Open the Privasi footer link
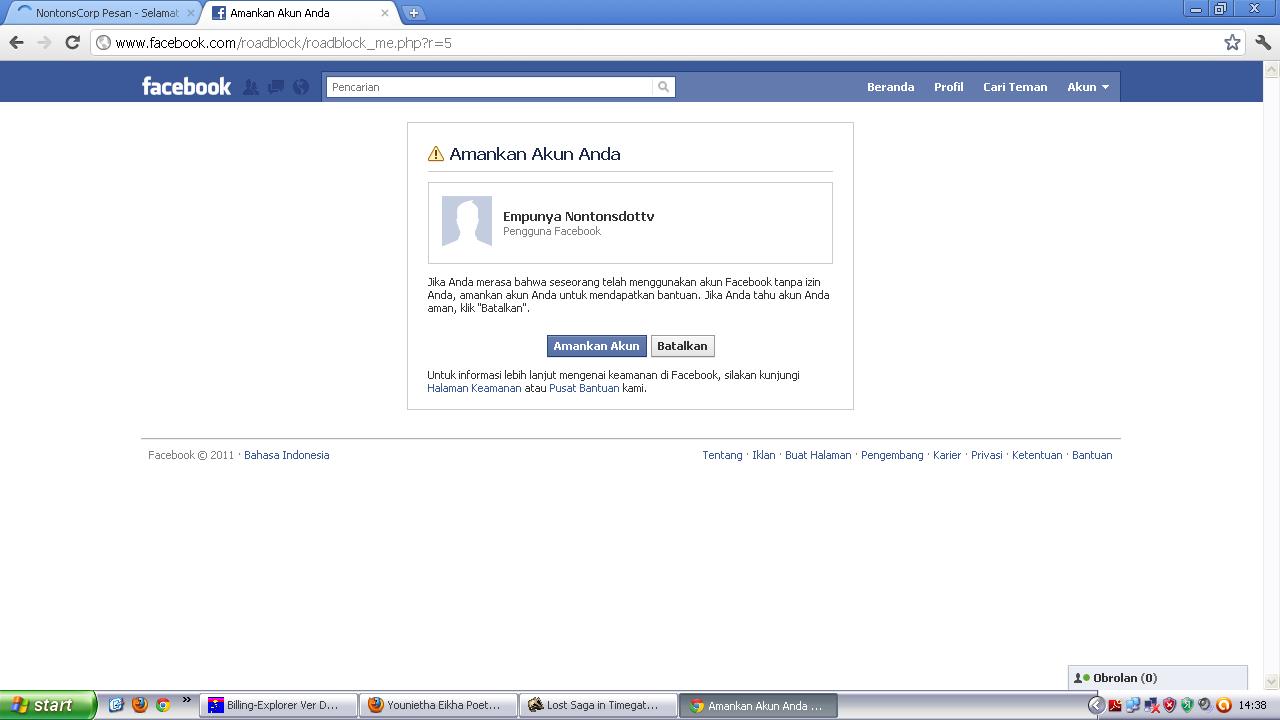This screenshot has width=1280, height=720. pyautogui.click(x=987, y=455)
